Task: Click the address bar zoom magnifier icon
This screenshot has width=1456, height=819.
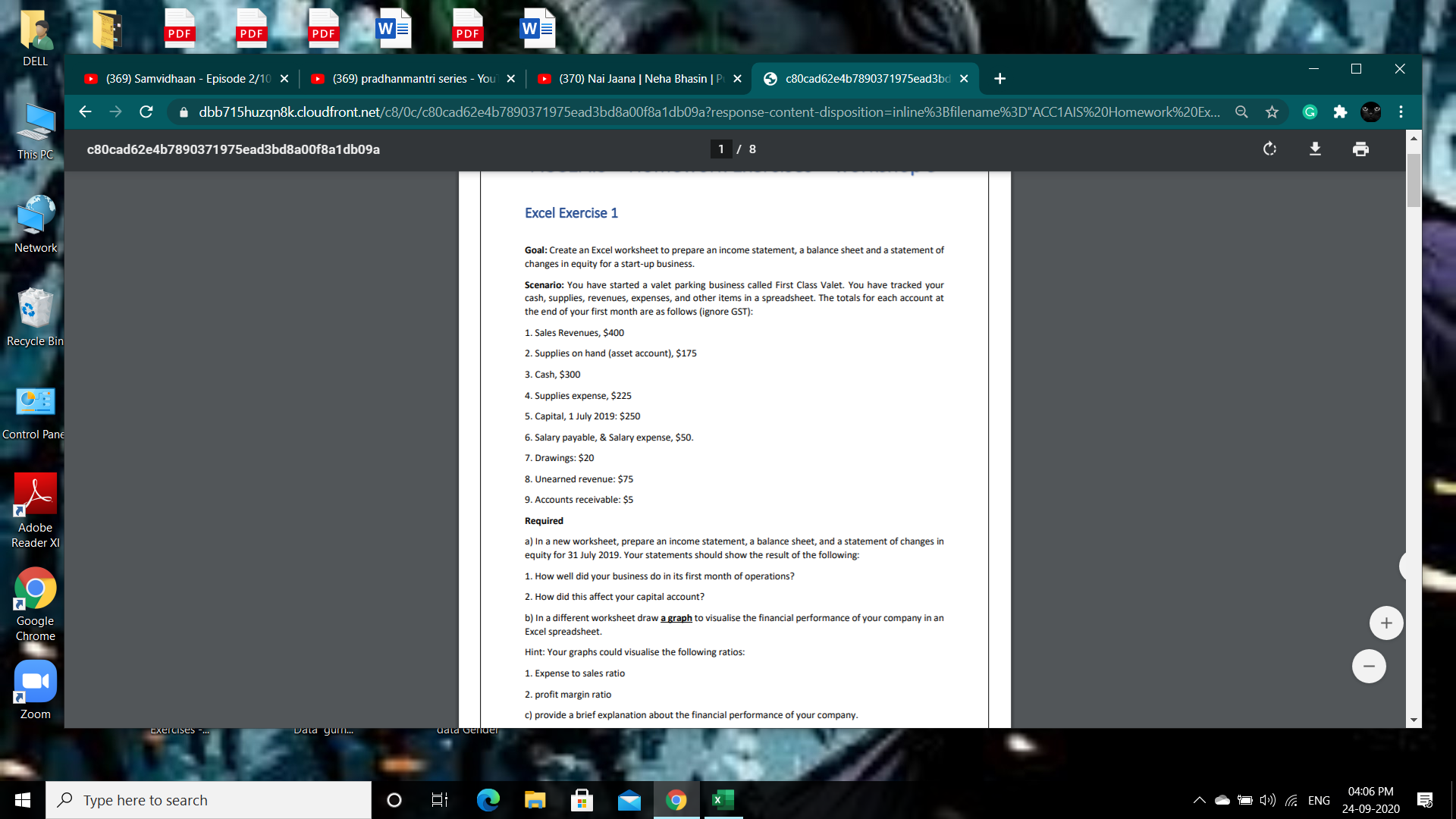Action: [1241, 112]
